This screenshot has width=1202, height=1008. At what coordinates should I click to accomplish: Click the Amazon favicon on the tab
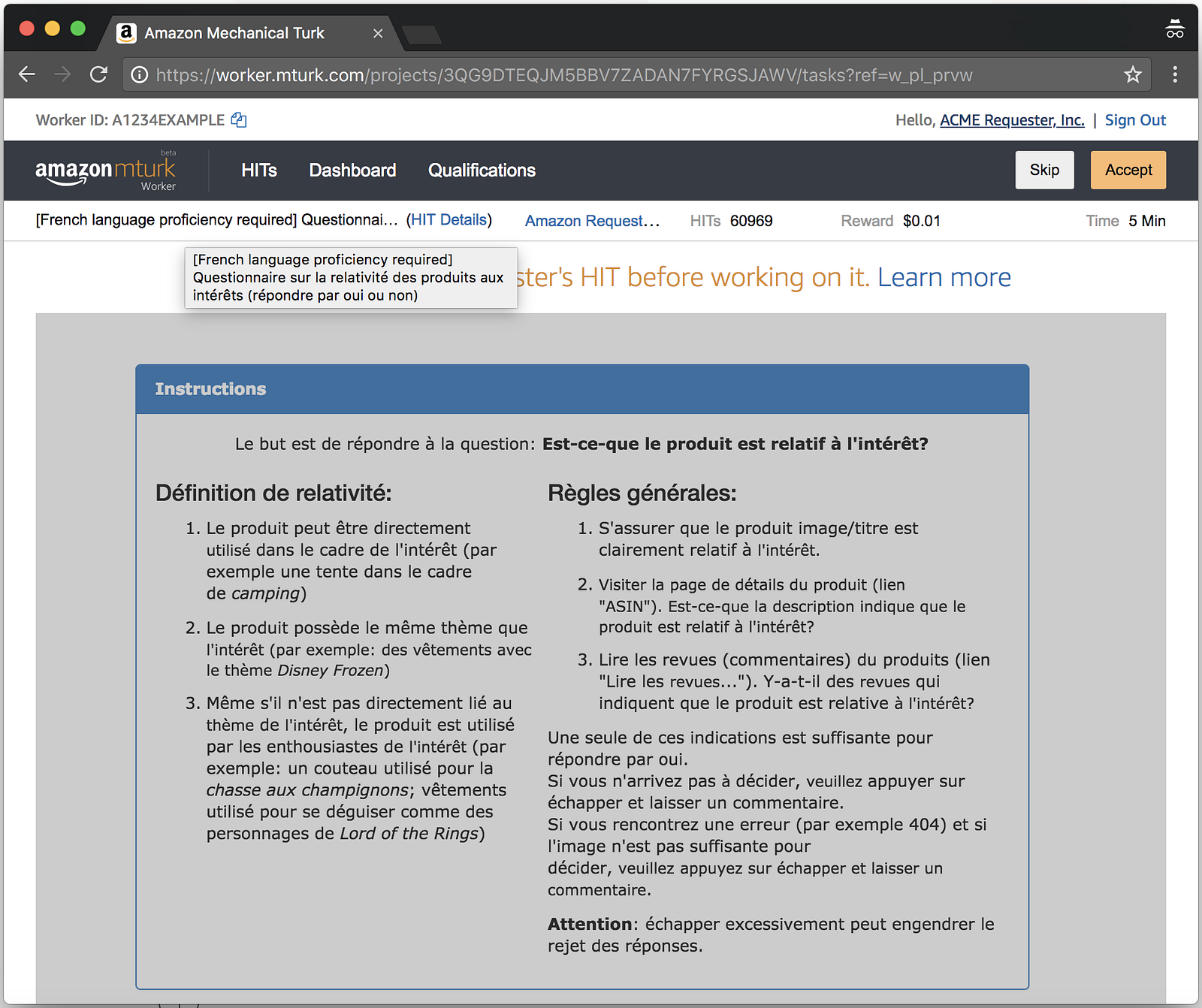click(x=126, y=32)
